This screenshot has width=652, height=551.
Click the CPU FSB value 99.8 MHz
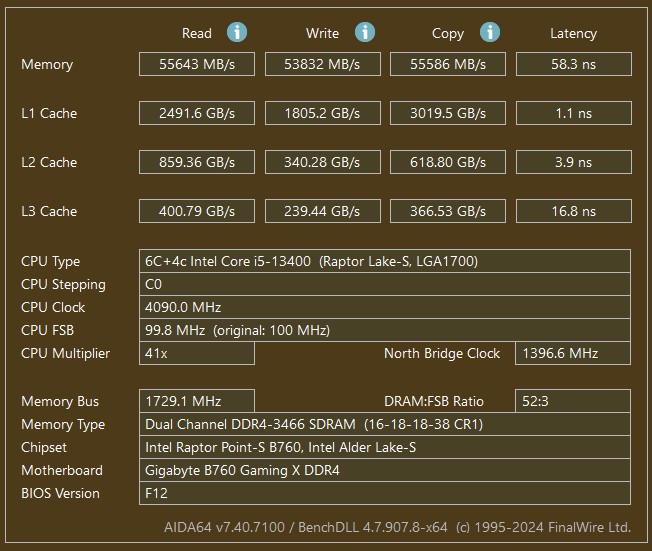point(385,330)
